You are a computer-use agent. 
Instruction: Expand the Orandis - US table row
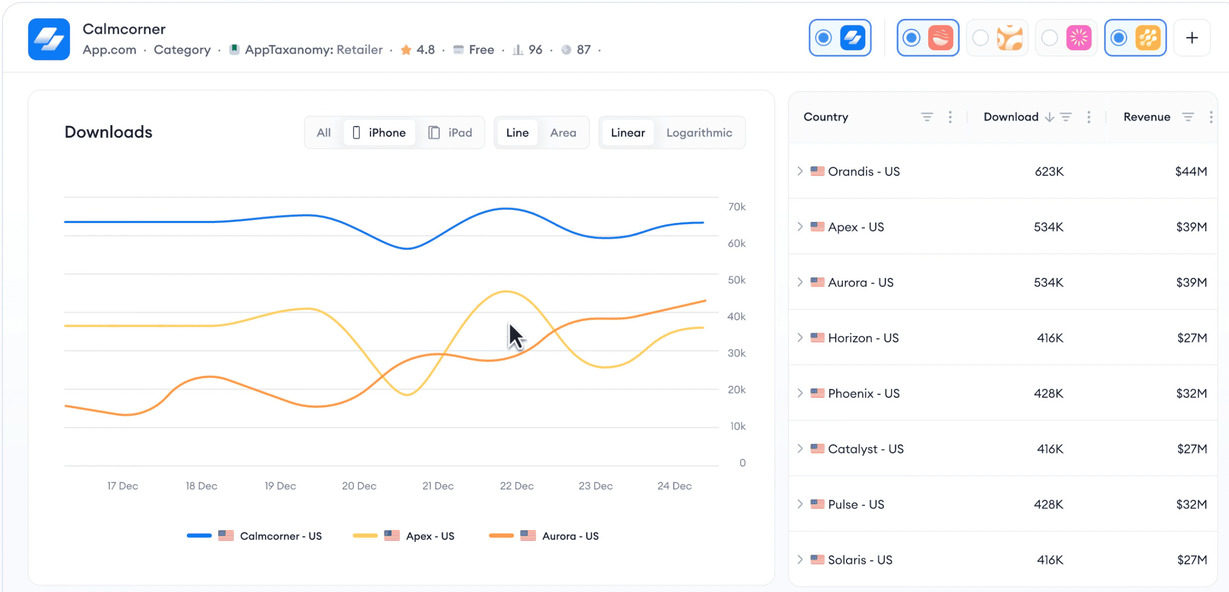pos(800,172)
